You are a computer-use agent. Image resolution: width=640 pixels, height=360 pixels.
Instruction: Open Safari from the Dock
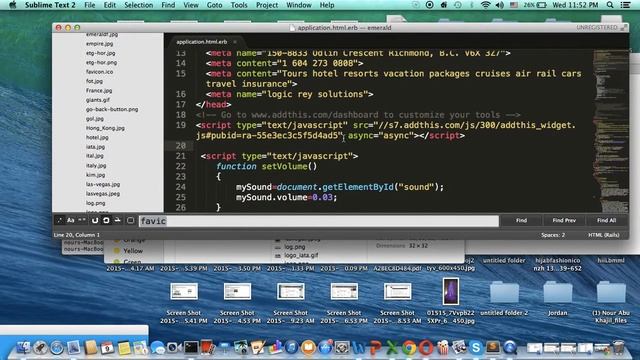[57, 347]
